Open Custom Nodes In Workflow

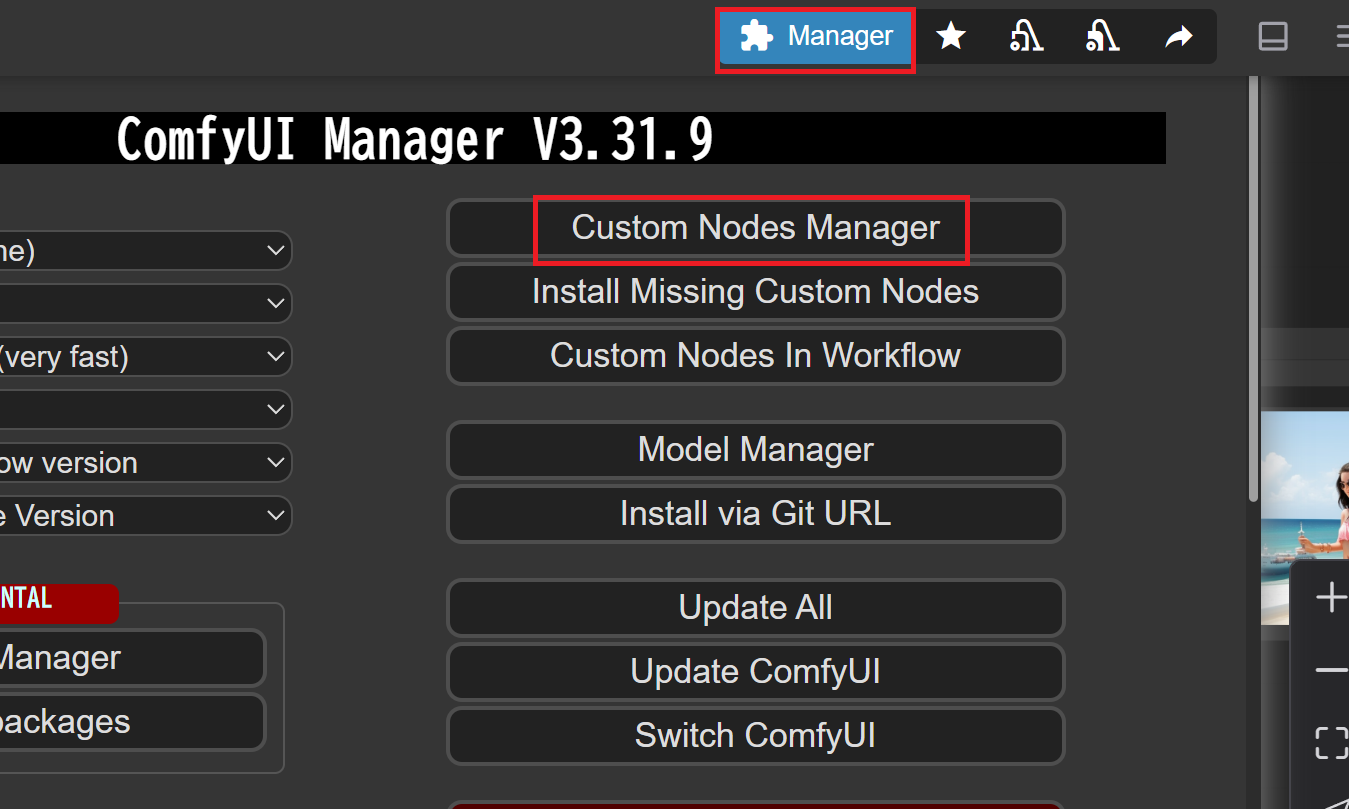[755, 356]
